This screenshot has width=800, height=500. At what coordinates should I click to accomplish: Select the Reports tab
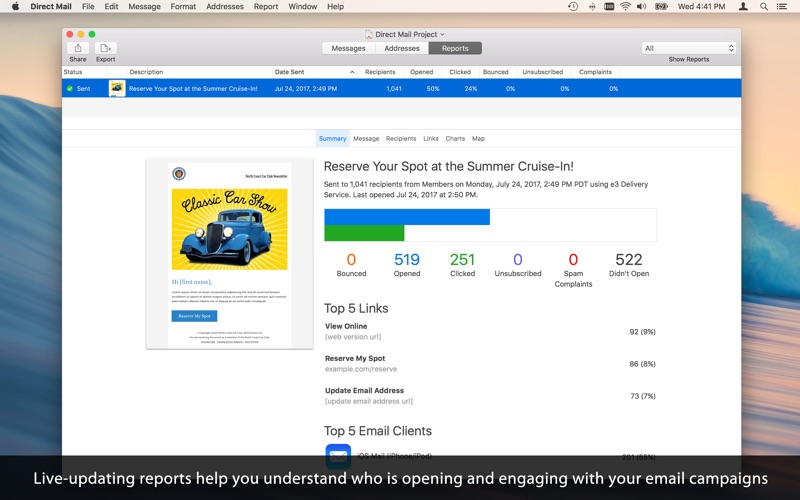pos(455,48)
